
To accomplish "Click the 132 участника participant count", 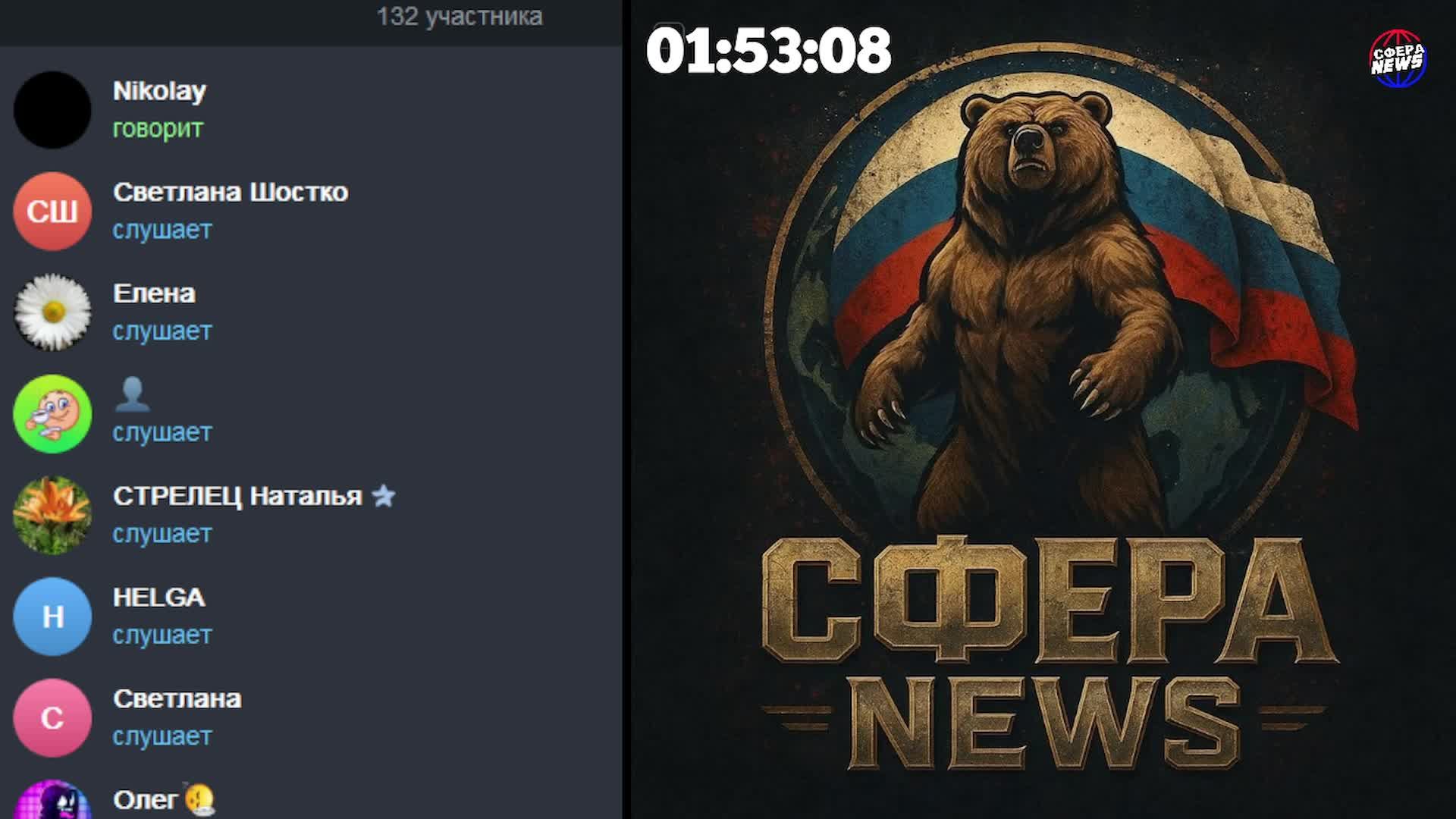I will point(460,17).
